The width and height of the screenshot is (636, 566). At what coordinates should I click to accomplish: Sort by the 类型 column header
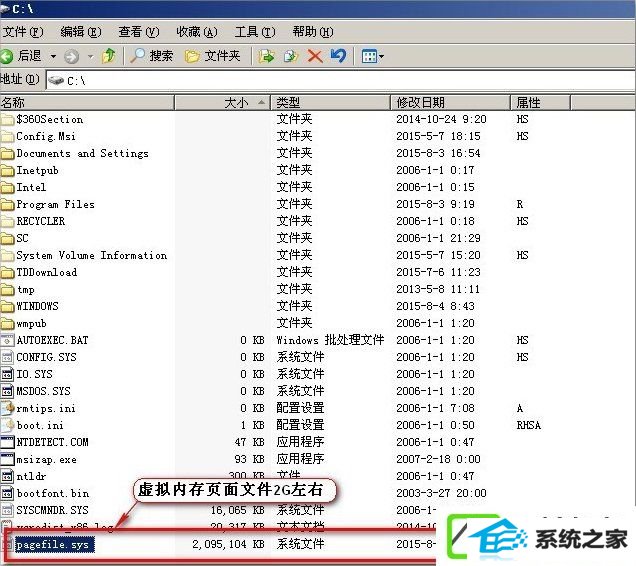coord(330,103)
